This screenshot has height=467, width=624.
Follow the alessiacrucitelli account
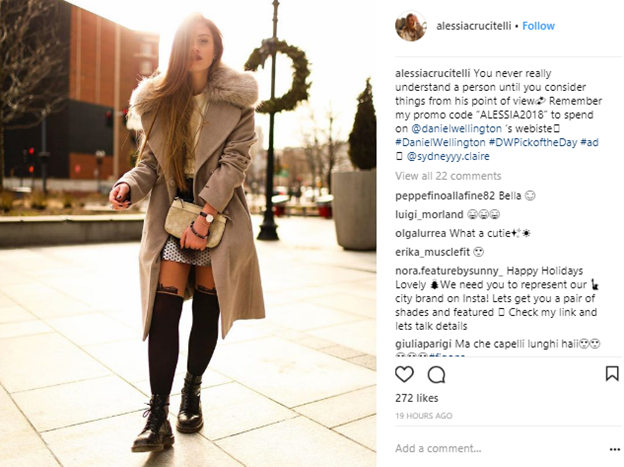tap(538, 26)
